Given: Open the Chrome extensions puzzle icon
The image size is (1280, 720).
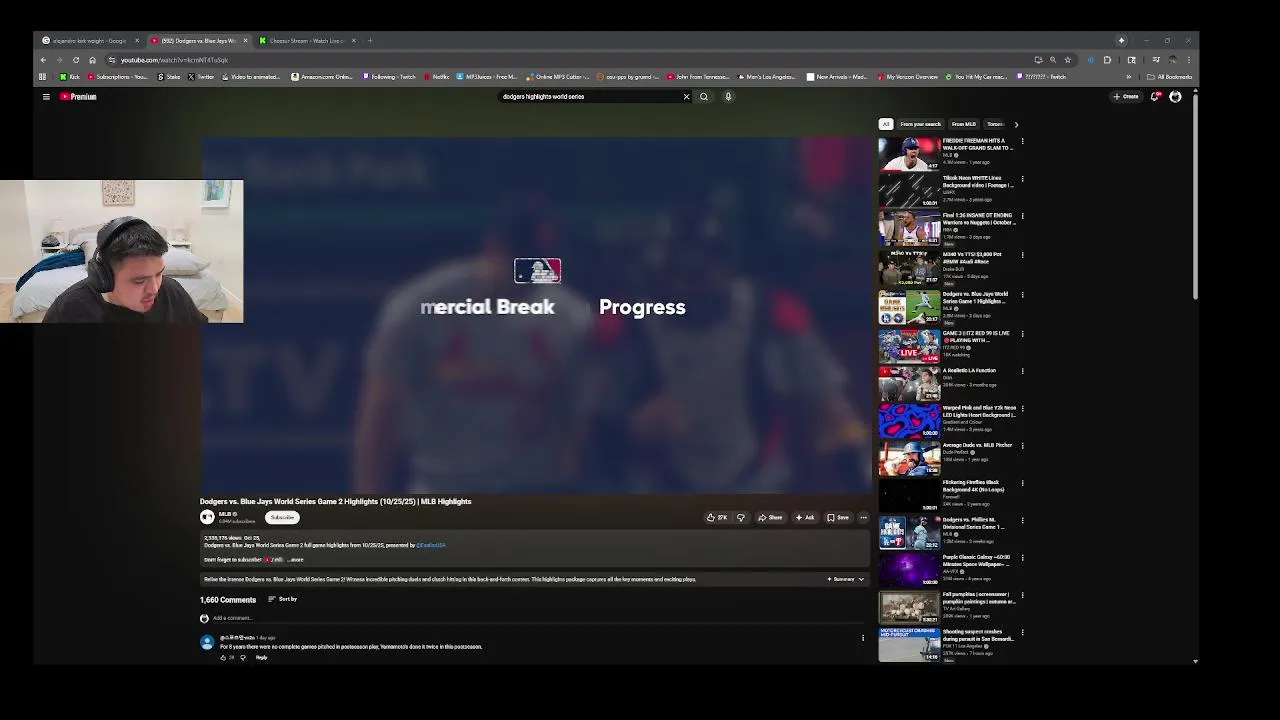Looking at the screenshot, I should (1107, 60).
